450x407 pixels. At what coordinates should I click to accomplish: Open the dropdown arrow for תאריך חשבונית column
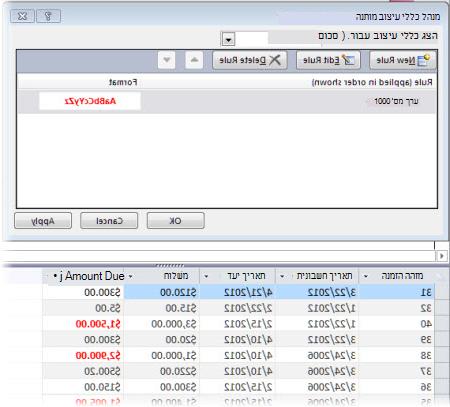[x=282, y=276]
